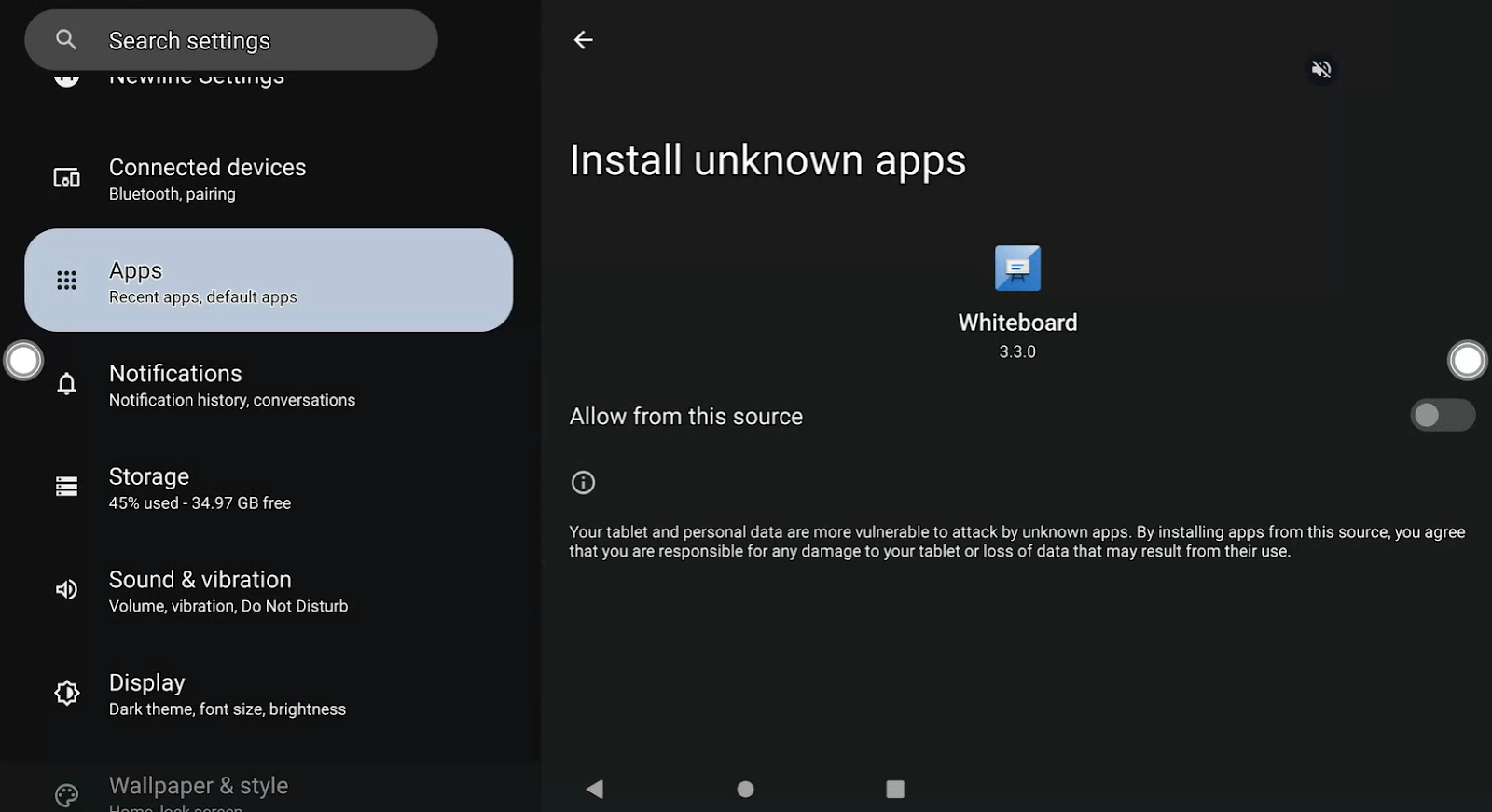Click the Whiteboard app name text

(x=1017, y=323)
